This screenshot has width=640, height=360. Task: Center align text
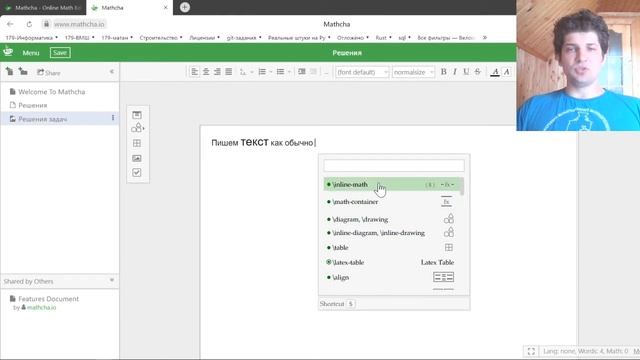206,72
